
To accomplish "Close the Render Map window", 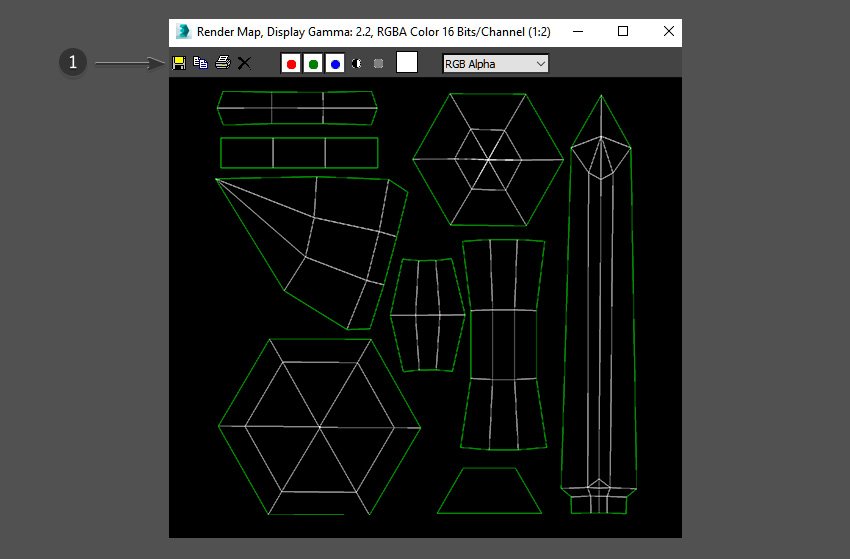I will click(x=669, y=32).
